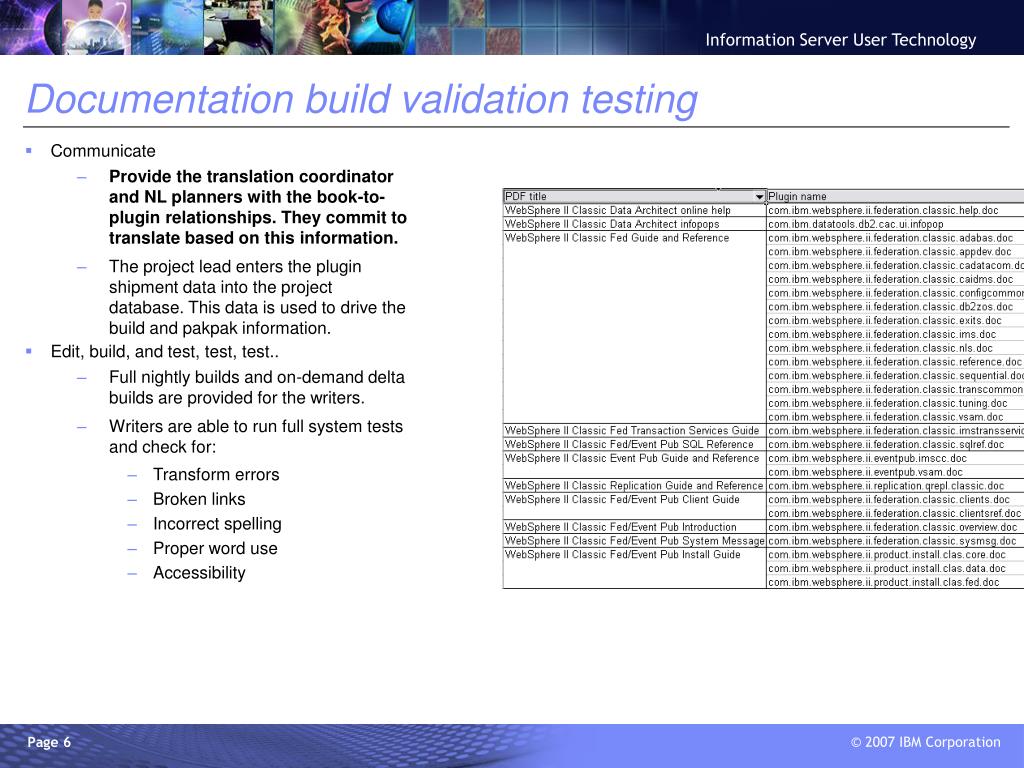
Task: Open the PDF title filter dropdown arrow
Action: tap(759, 197)
